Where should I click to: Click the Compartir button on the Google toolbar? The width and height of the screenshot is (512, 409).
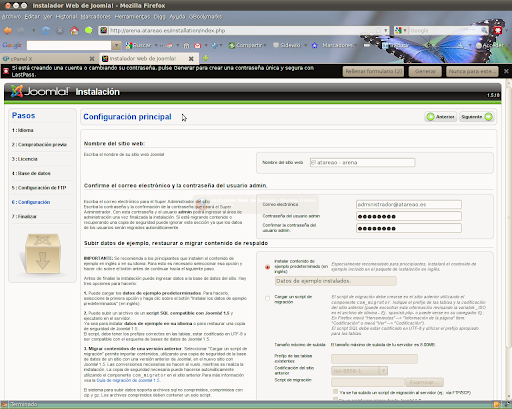246,45
